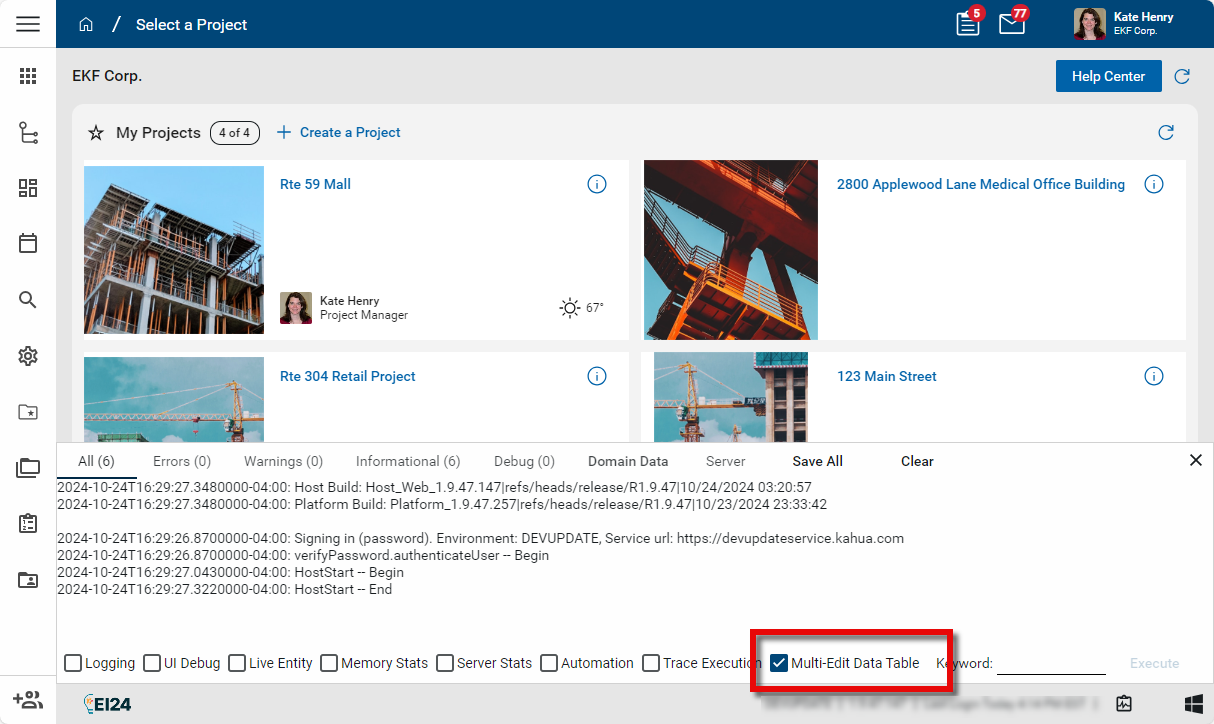Refresh the My Projects list
The height and width of the screenshot is (724, 1214).
(1165, 132)
